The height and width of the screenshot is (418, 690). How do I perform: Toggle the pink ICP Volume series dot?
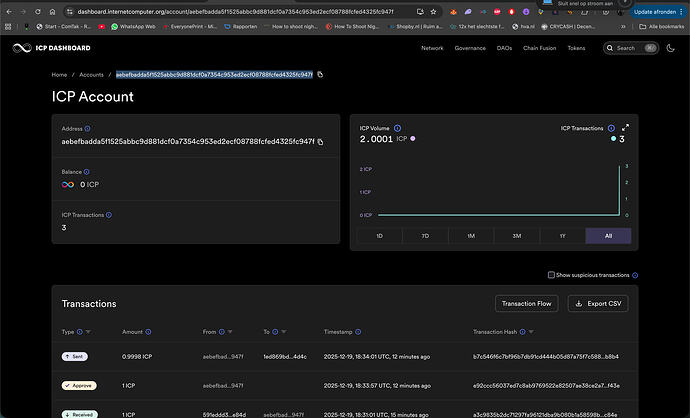[x=413, y=139]
